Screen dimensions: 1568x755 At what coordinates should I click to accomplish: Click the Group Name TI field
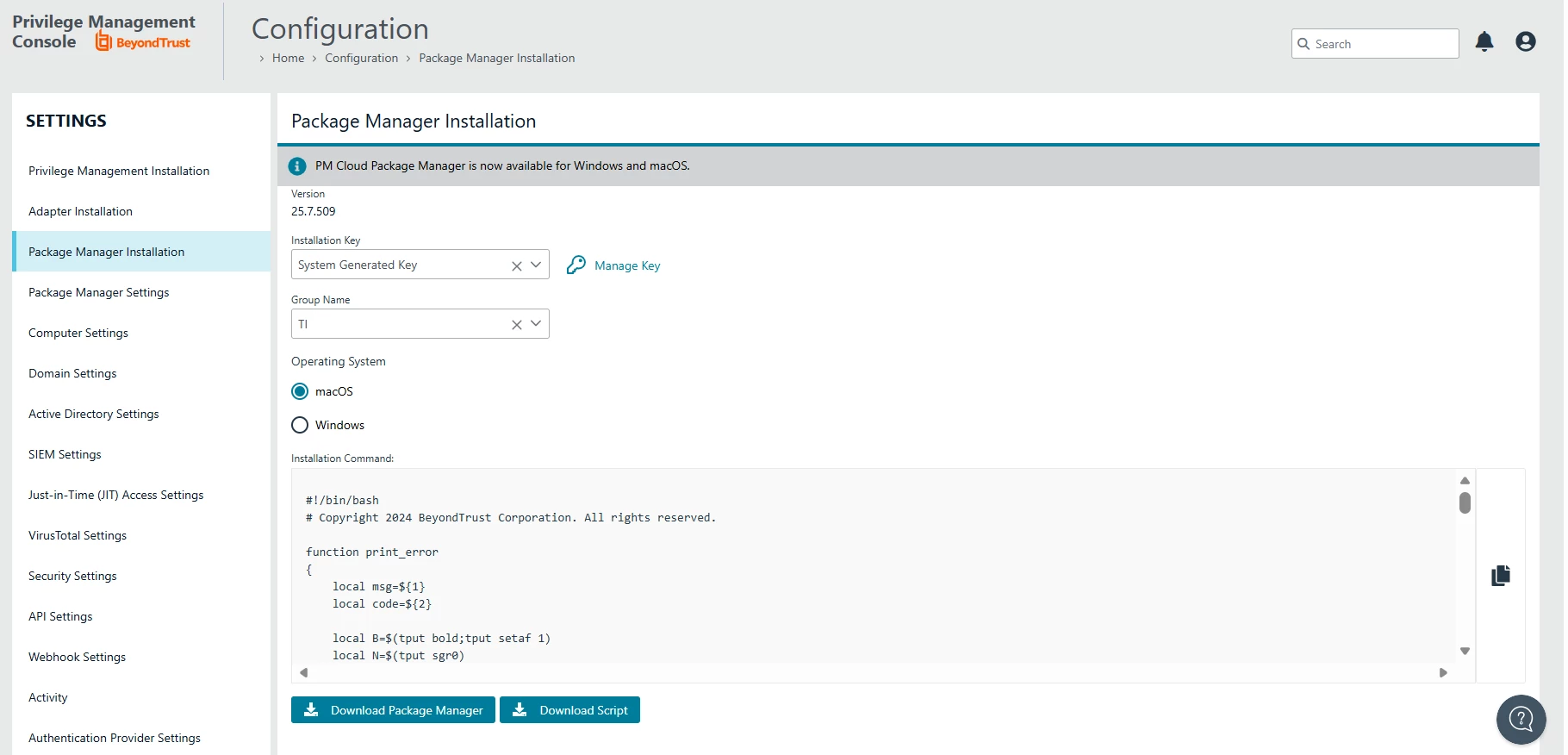click(420, 324)
